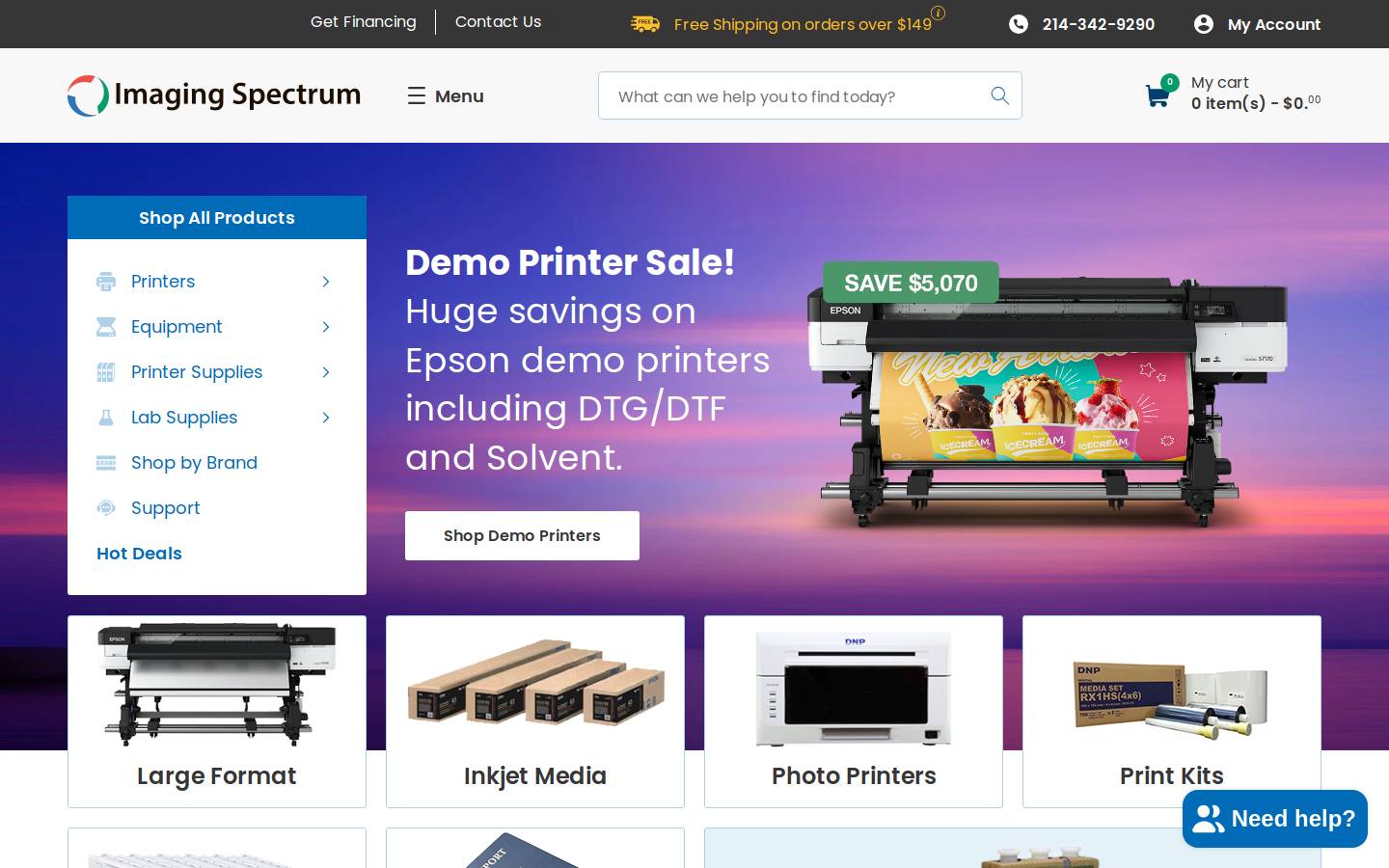Screen dimensions: 1389x868
Task: Click the Support headset icon
Action: [x=106, y=508]
